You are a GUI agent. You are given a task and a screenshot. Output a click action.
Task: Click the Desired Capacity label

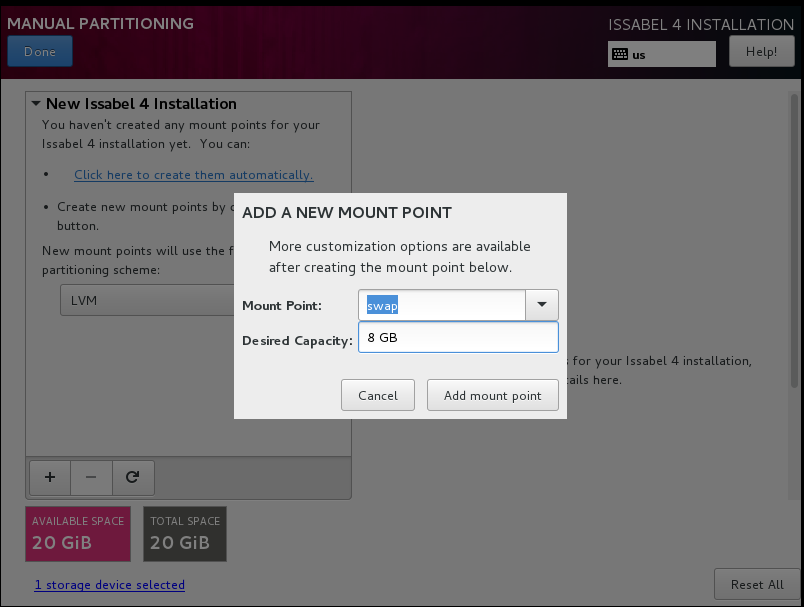(297, 341)
